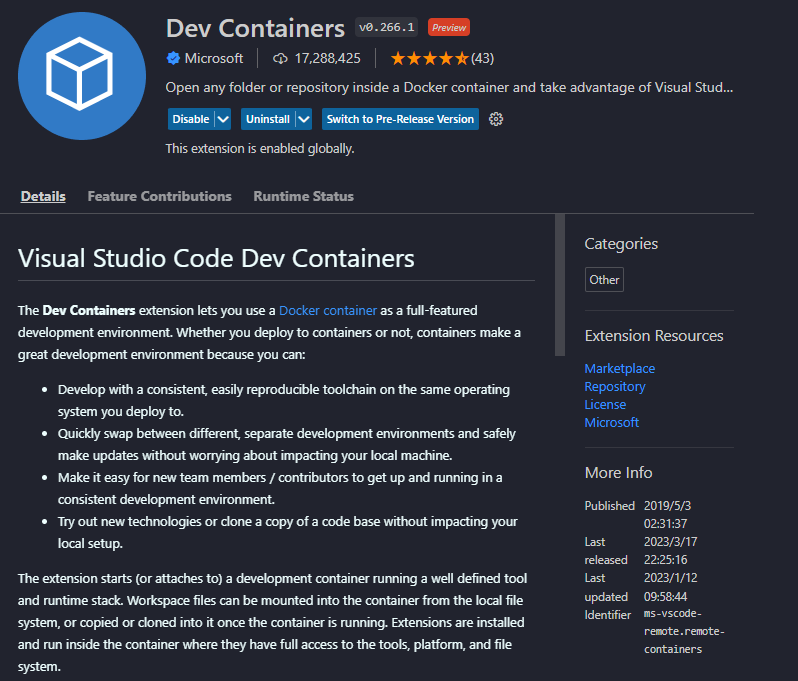Click the Other category tag
This screenshot has height=681, width=798.
604,279
